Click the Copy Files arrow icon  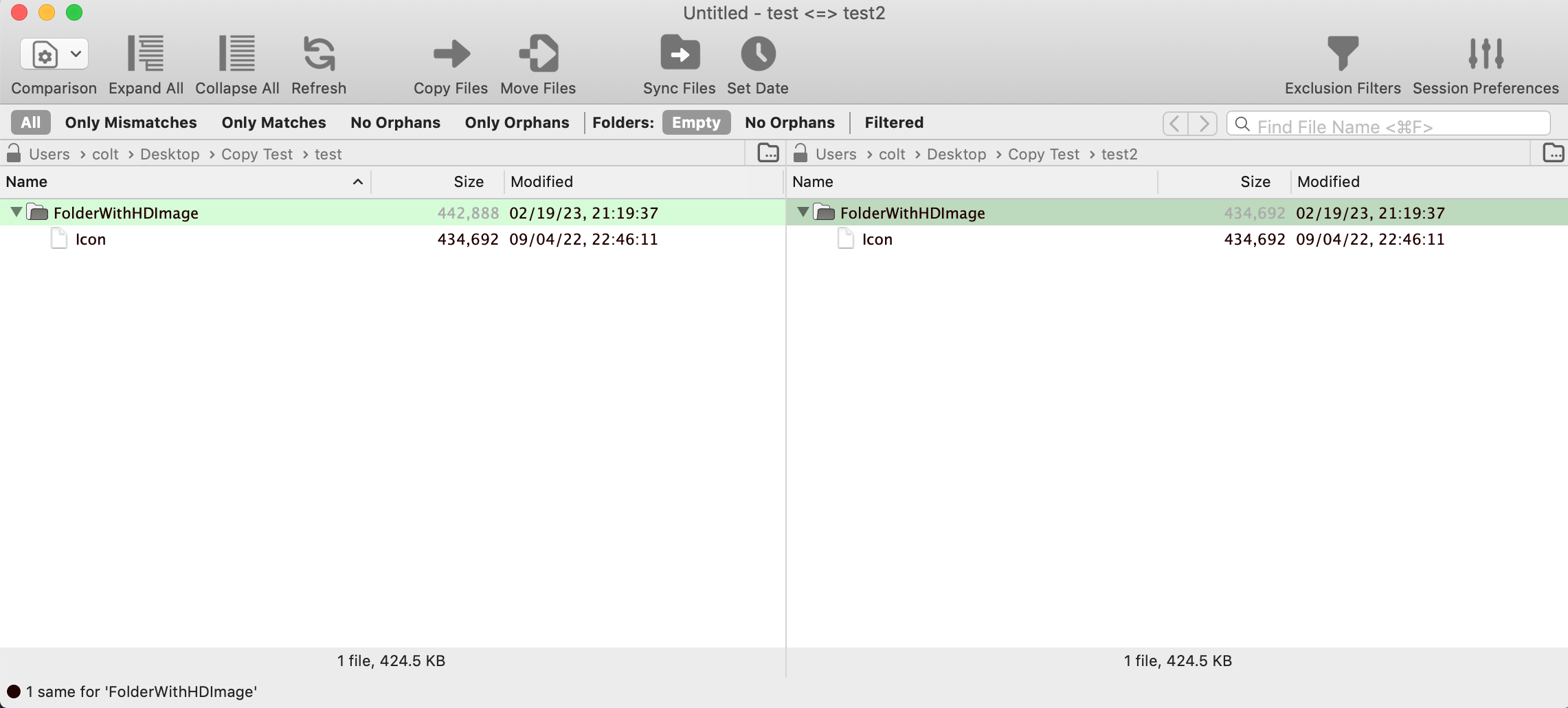[451, 54]
